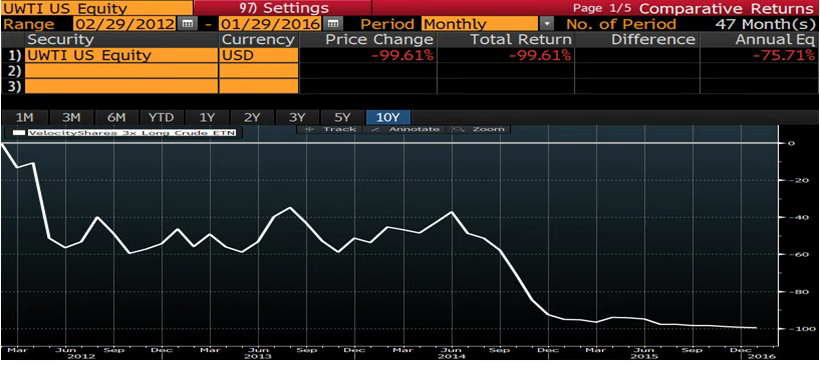Click the -99.61% total return value
Screen dimensions: 820x365
point(540,55)
